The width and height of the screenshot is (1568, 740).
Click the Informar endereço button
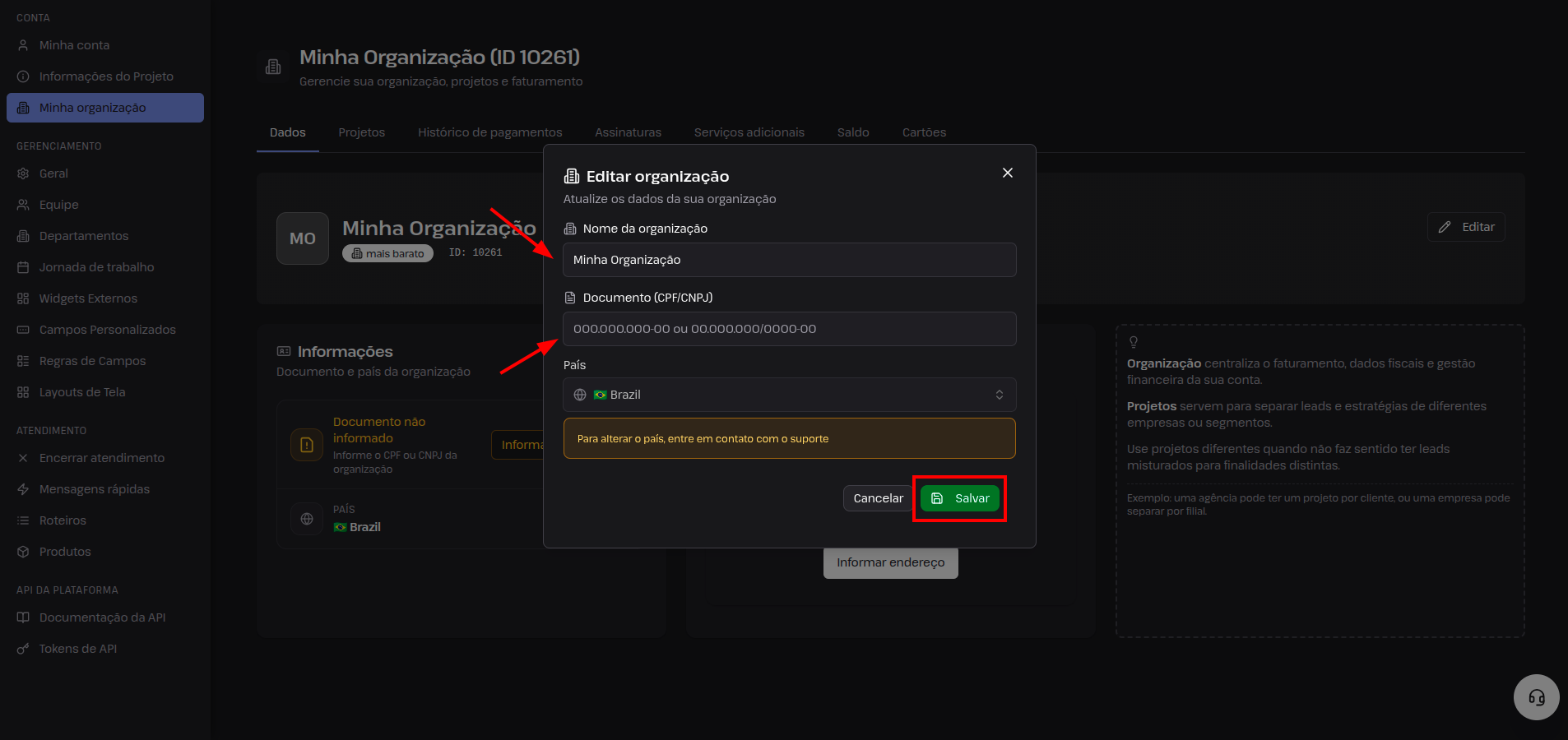click(891, 562)
